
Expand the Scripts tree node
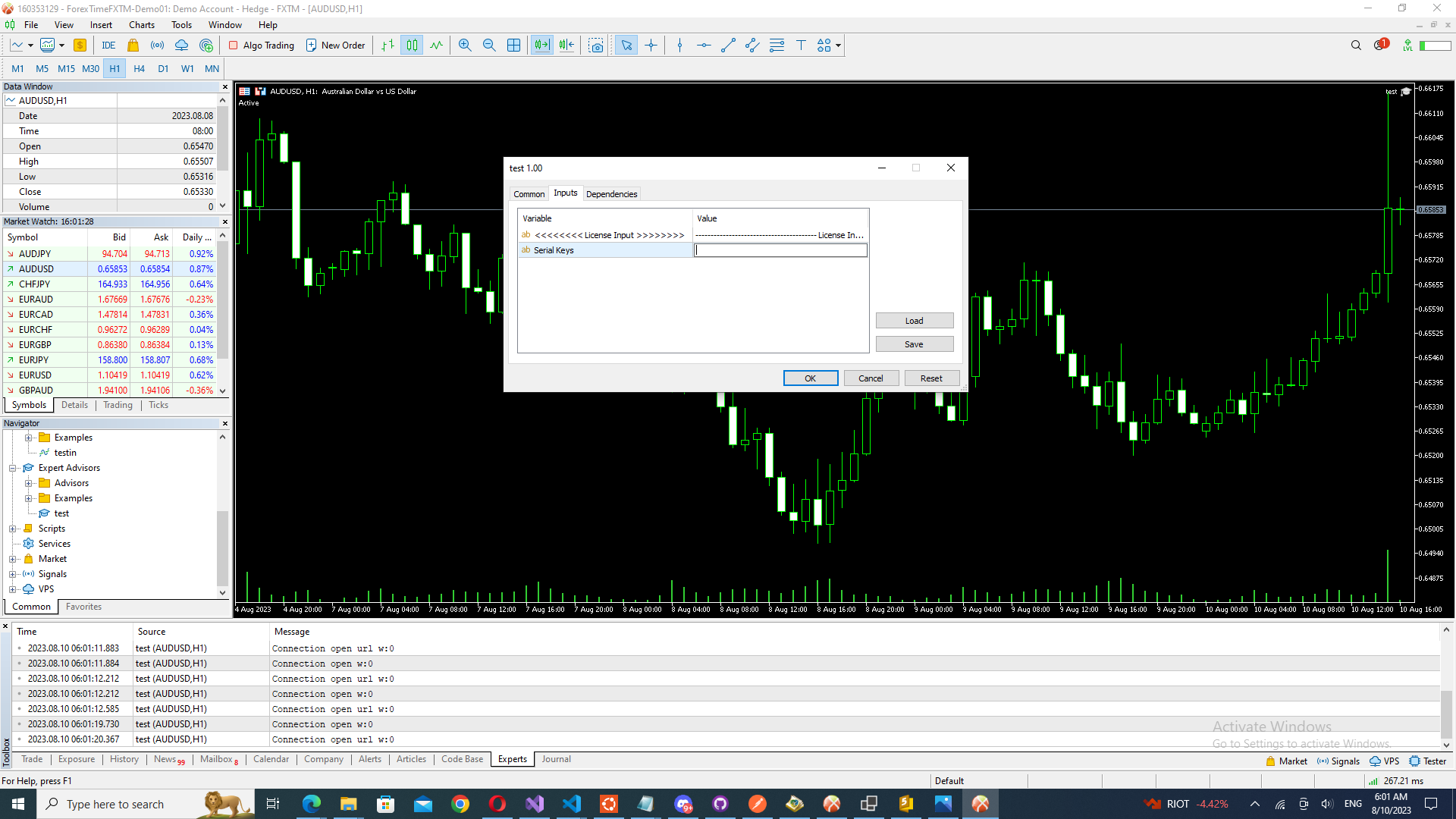point(13,529)
